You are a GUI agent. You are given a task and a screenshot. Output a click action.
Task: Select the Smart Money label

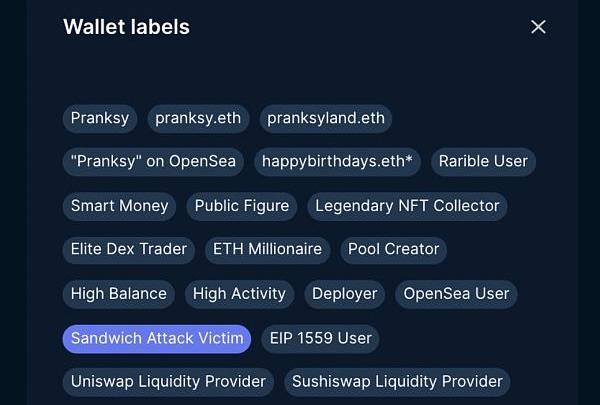[x=120, y=206]
